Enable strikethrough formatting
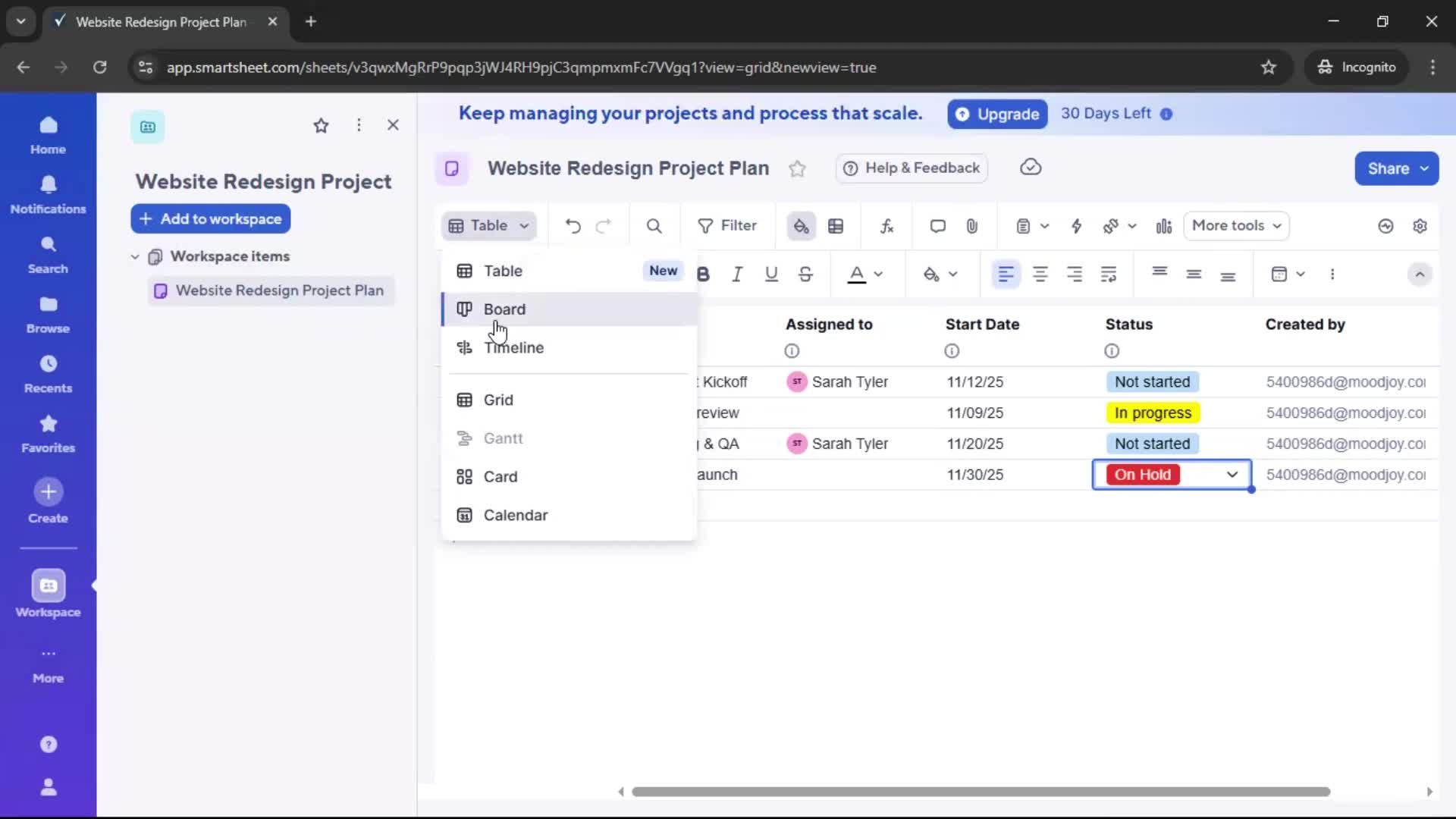 805,274
